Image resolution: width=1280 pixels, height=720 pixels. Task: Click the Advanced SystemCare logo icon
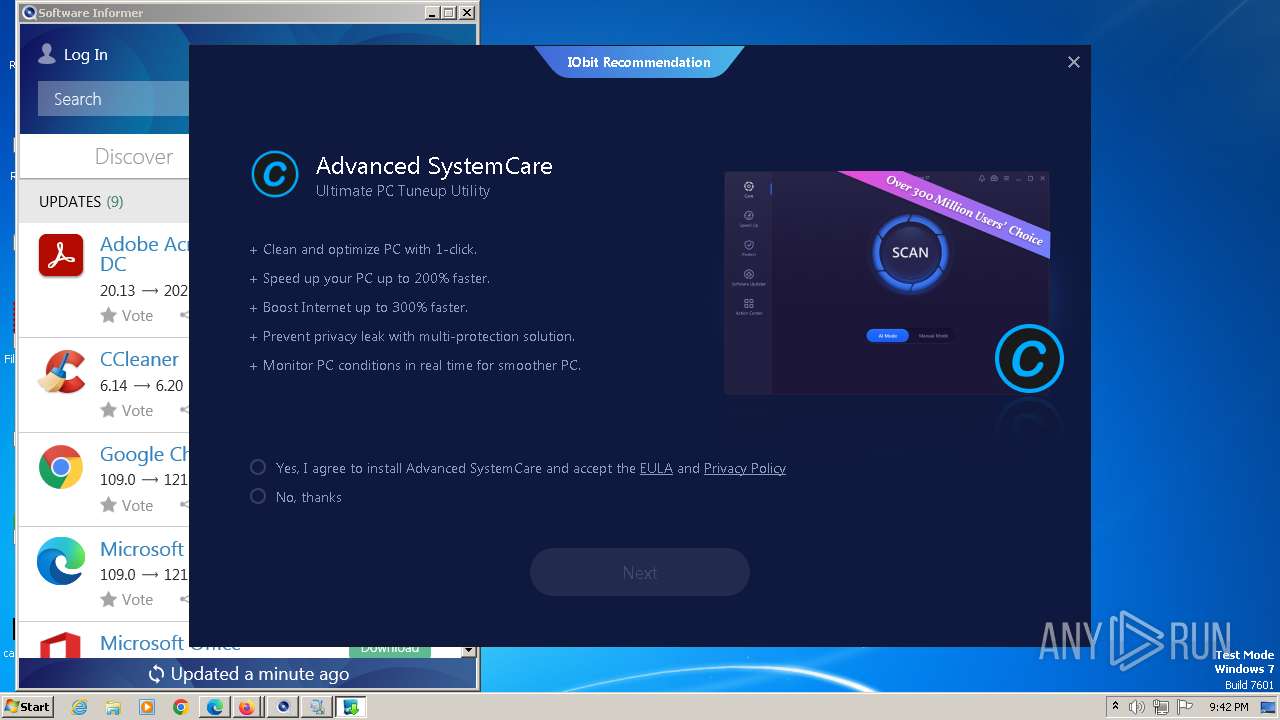click(274, 175)
